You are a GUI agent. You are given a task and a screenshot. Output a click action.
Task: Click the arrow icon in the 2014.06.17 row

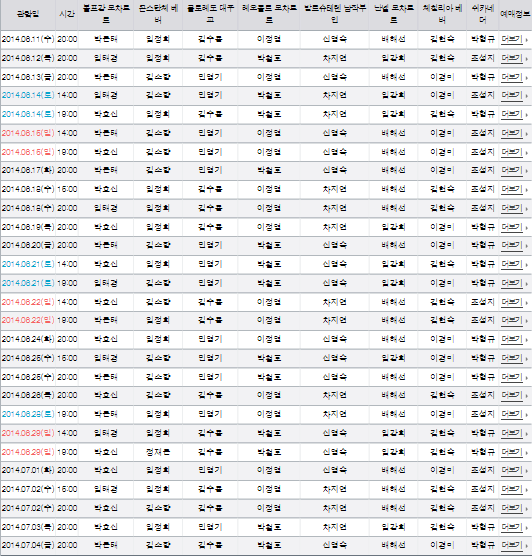click(x=527, y=171)
